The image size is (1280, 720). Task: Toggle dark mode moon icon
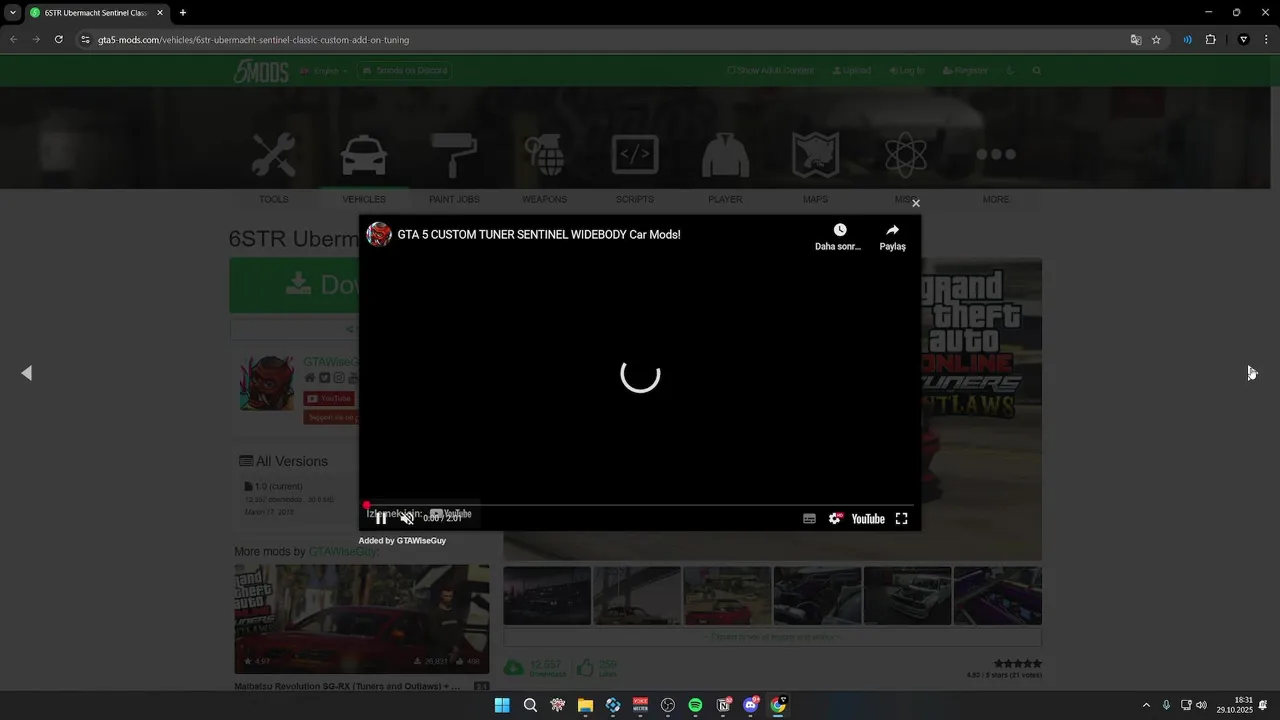tap(1011, 71)
